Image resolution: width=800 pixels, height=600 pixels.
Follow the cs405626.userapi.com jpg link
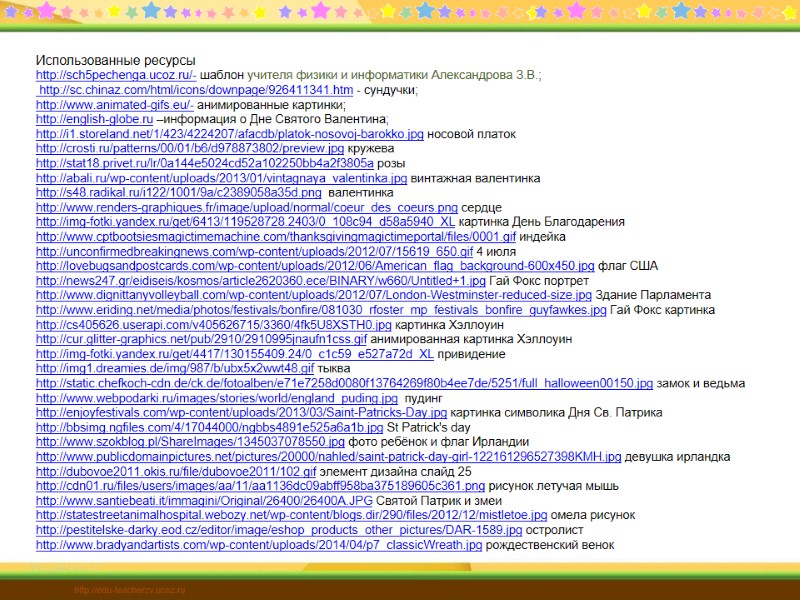[x=214, y=324]
